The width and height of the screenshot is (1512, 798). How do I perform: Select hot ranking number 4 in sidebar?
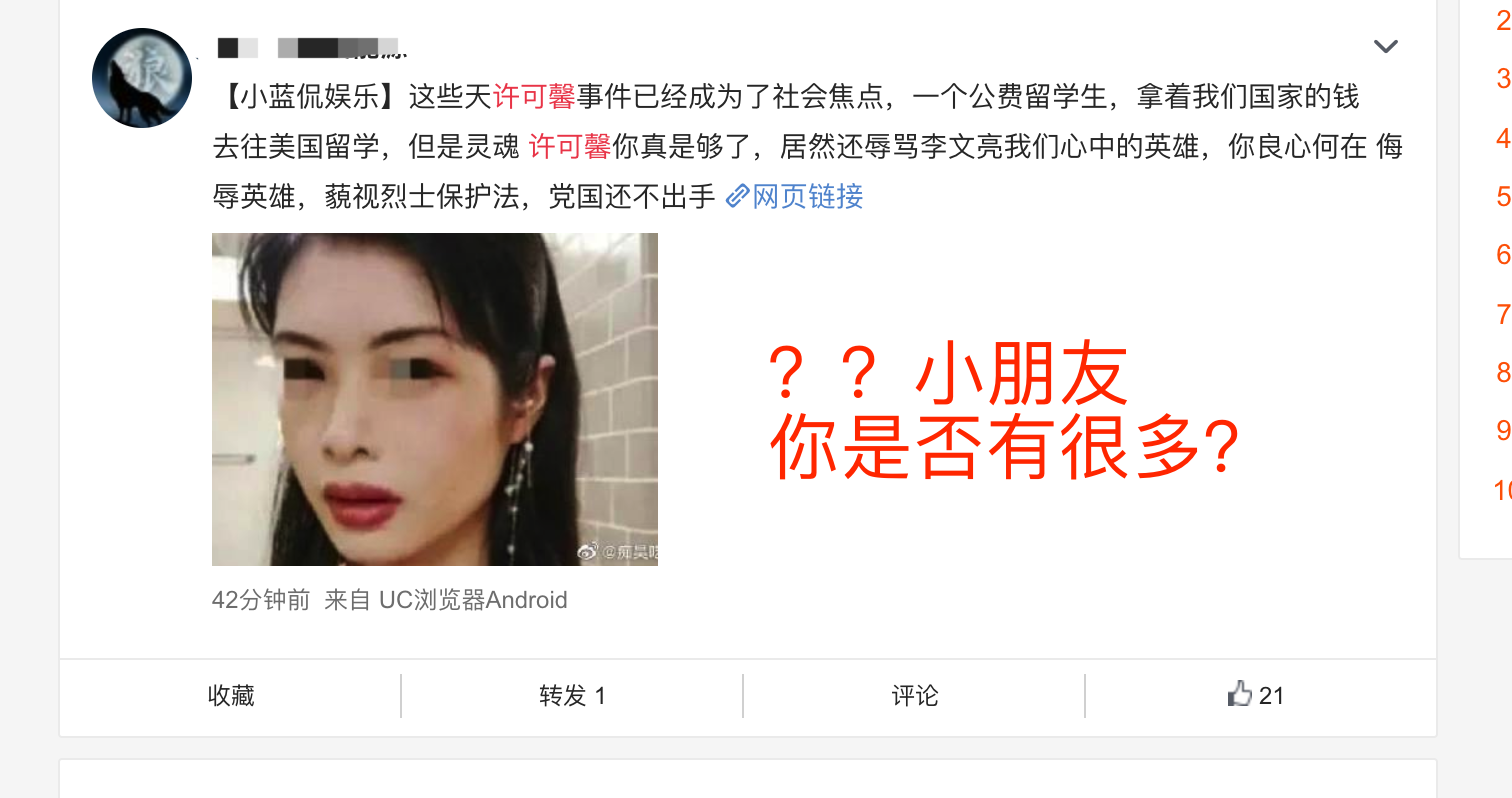click(1503, 137)
